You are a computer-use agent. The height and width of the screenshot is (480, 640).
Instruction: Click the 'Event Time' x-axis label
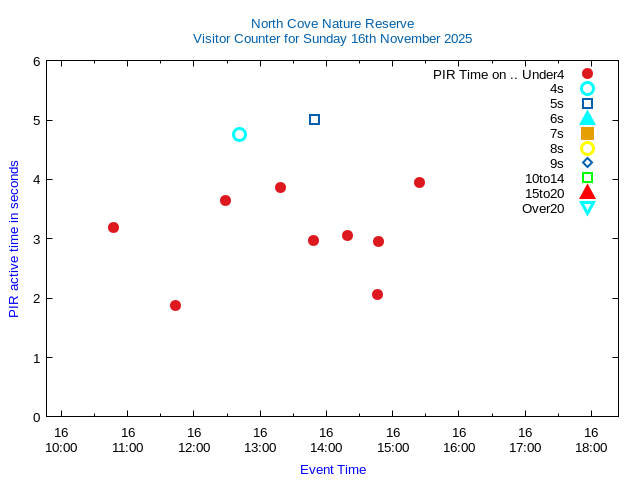[332, 469]
